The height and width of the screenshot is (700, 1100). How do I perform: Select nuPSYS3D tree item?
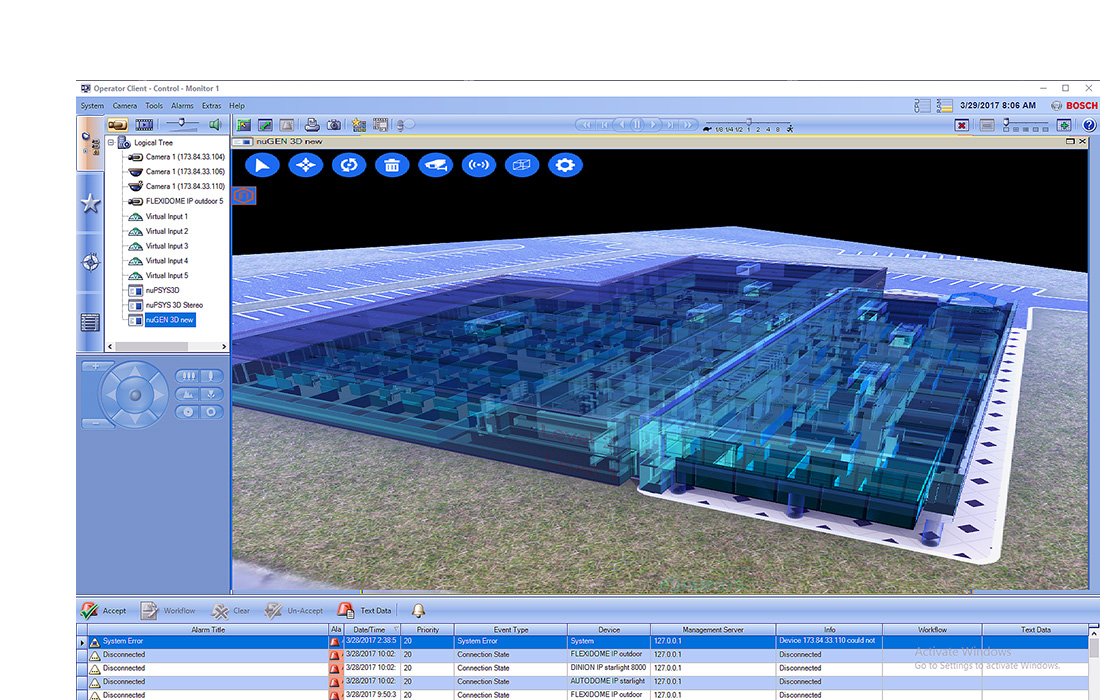tap(163, 290)
